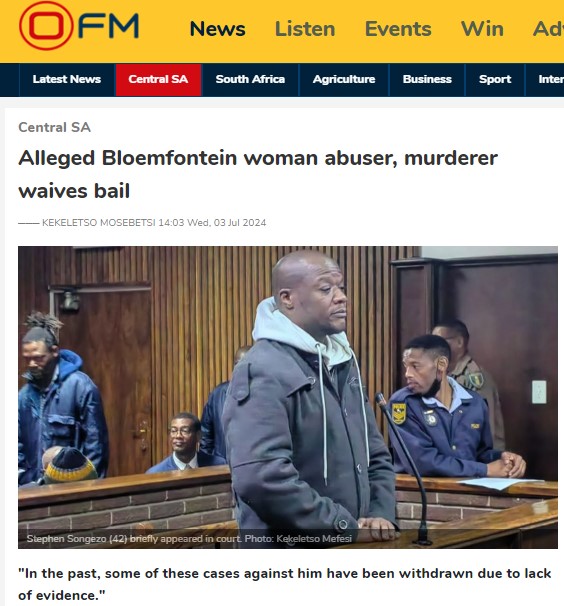Select the Latest News tab
The width and height of the screenshot is (564, 606).
[x=67, y=80]
